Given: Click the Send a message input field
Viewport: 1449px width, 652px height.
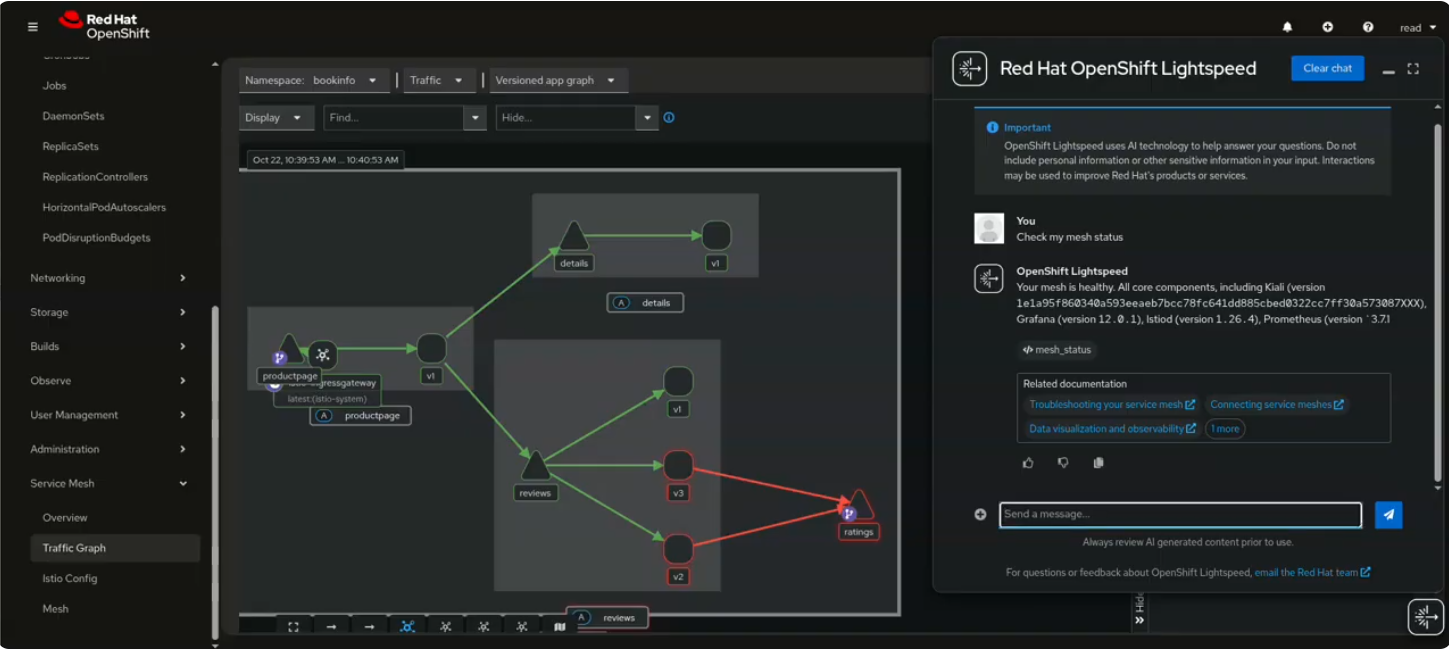Looking at the screenshot, I should pyautogui.click(x=1180, y=515).
